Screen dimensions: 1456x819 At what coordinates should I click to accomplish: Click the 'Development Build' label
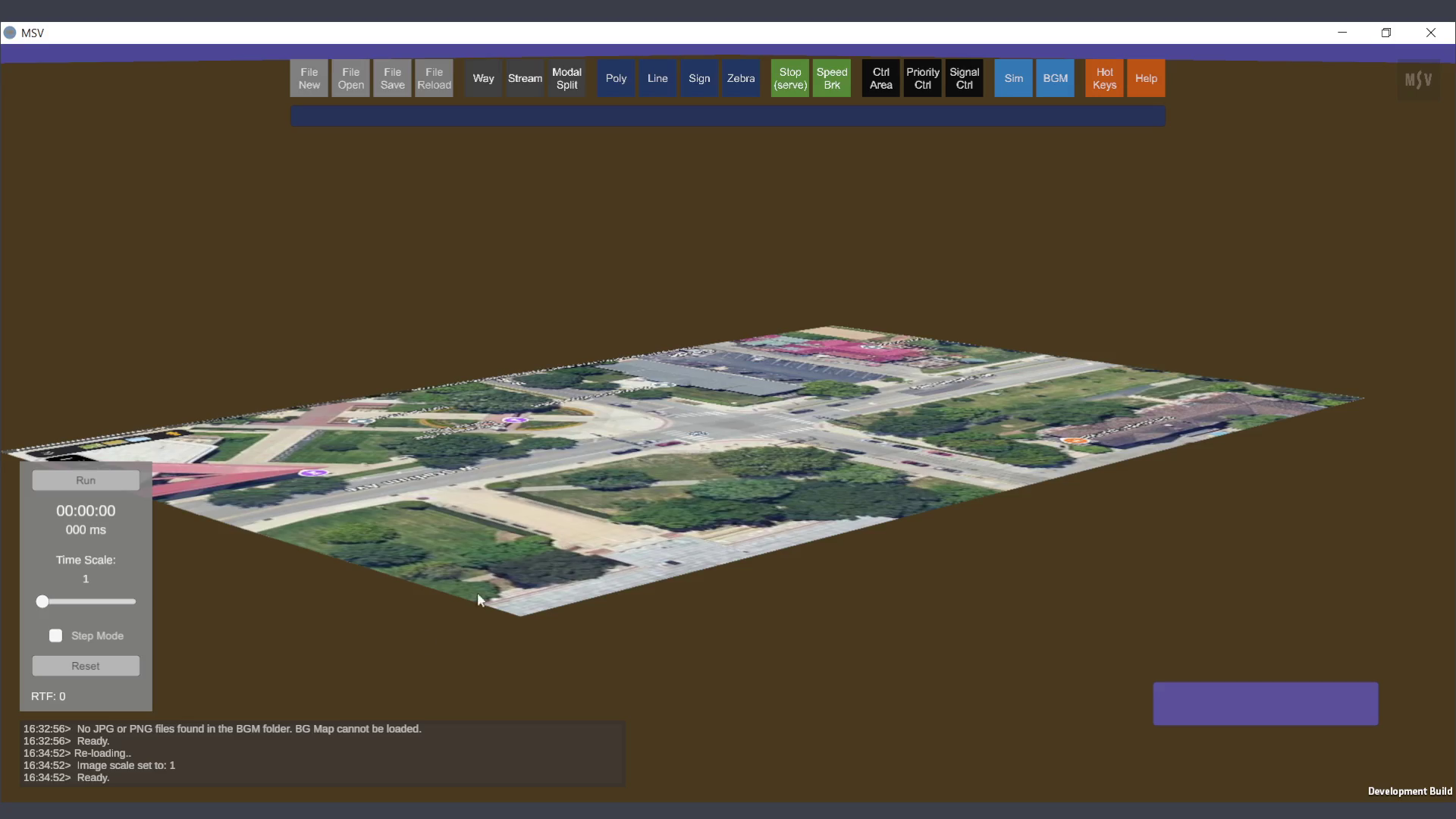(1410, 791)
